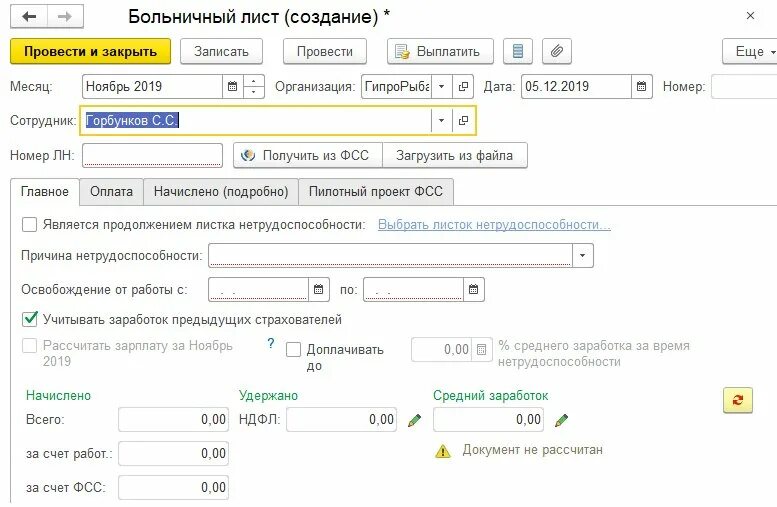This screenshot has height=507, width=777.
Task: Click the 'по' end date field
Action: [x=413, y=289]
